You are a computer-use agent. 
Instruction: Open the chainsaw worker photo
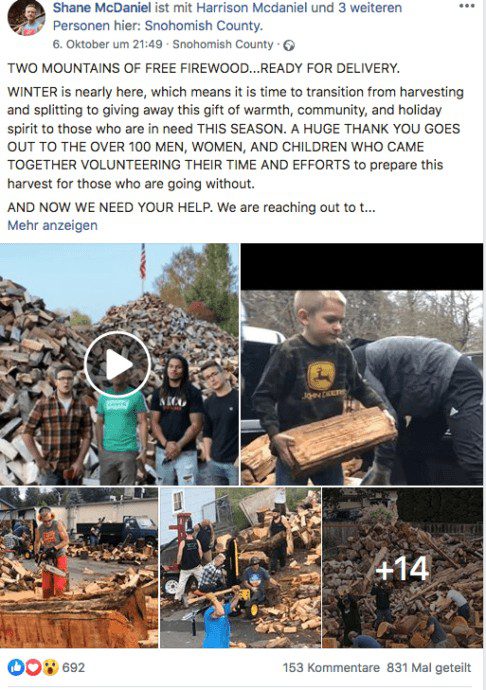pyautogui.click(x=79, y=567)
